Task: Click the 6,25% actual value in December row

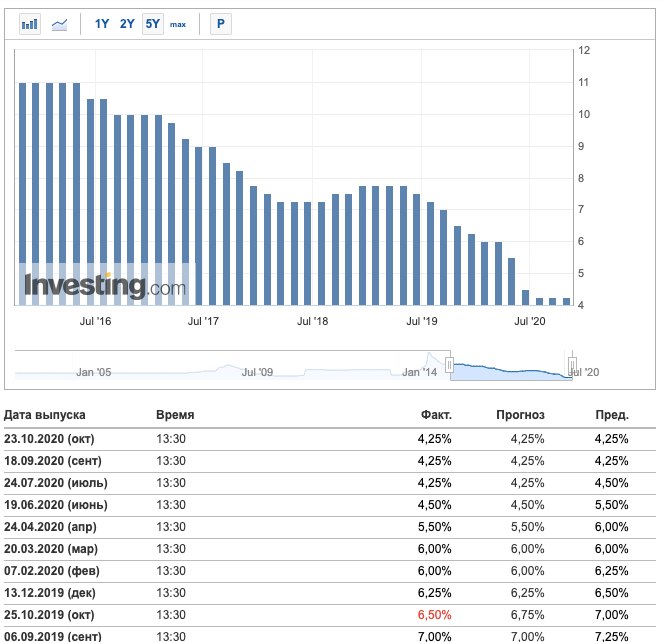Action: (x=435, y=593)
